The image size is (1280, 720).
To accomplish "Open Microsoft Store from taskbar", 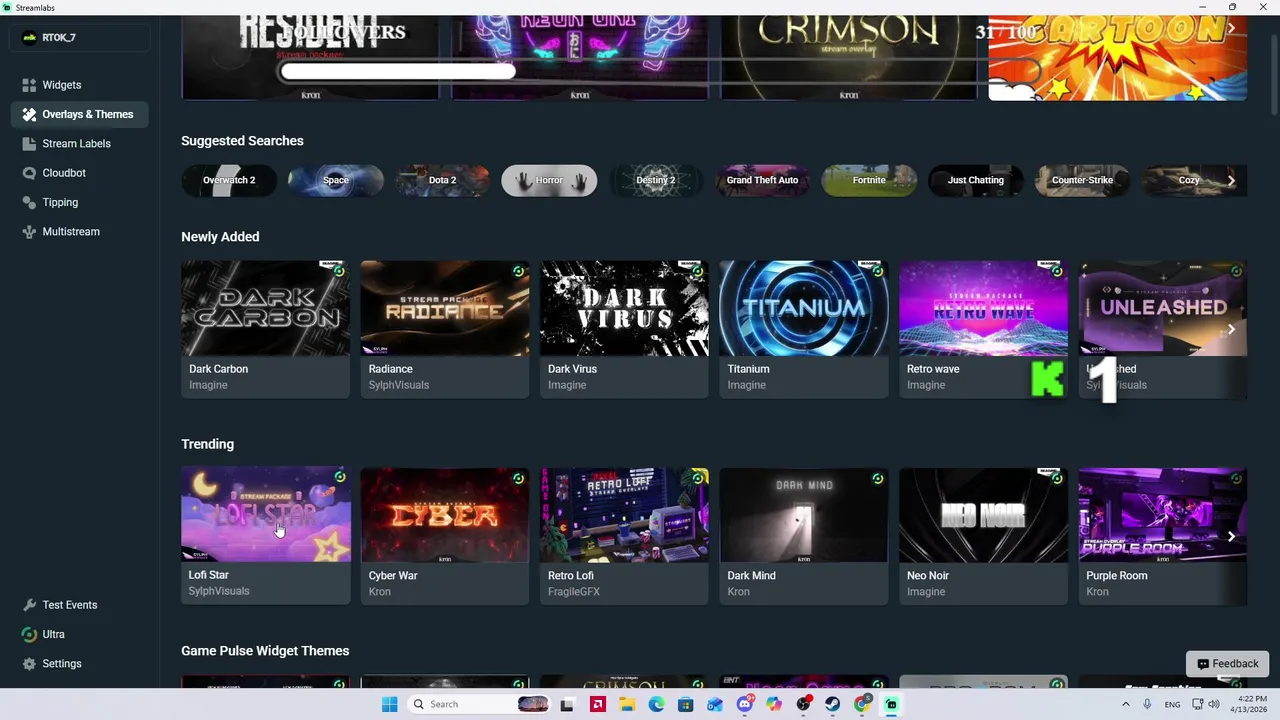I will pos(686,704).
